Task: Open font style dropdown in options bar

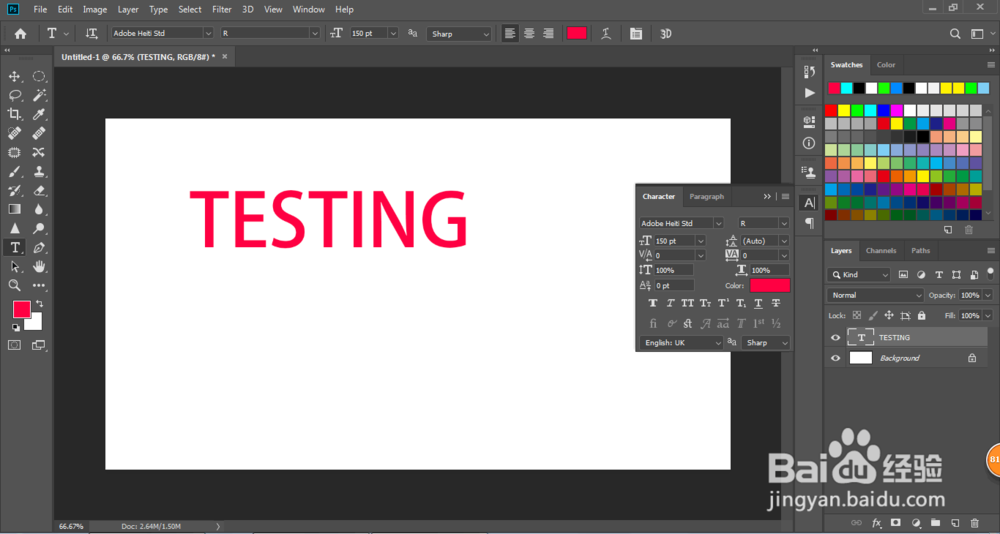Action: (314, 33)
